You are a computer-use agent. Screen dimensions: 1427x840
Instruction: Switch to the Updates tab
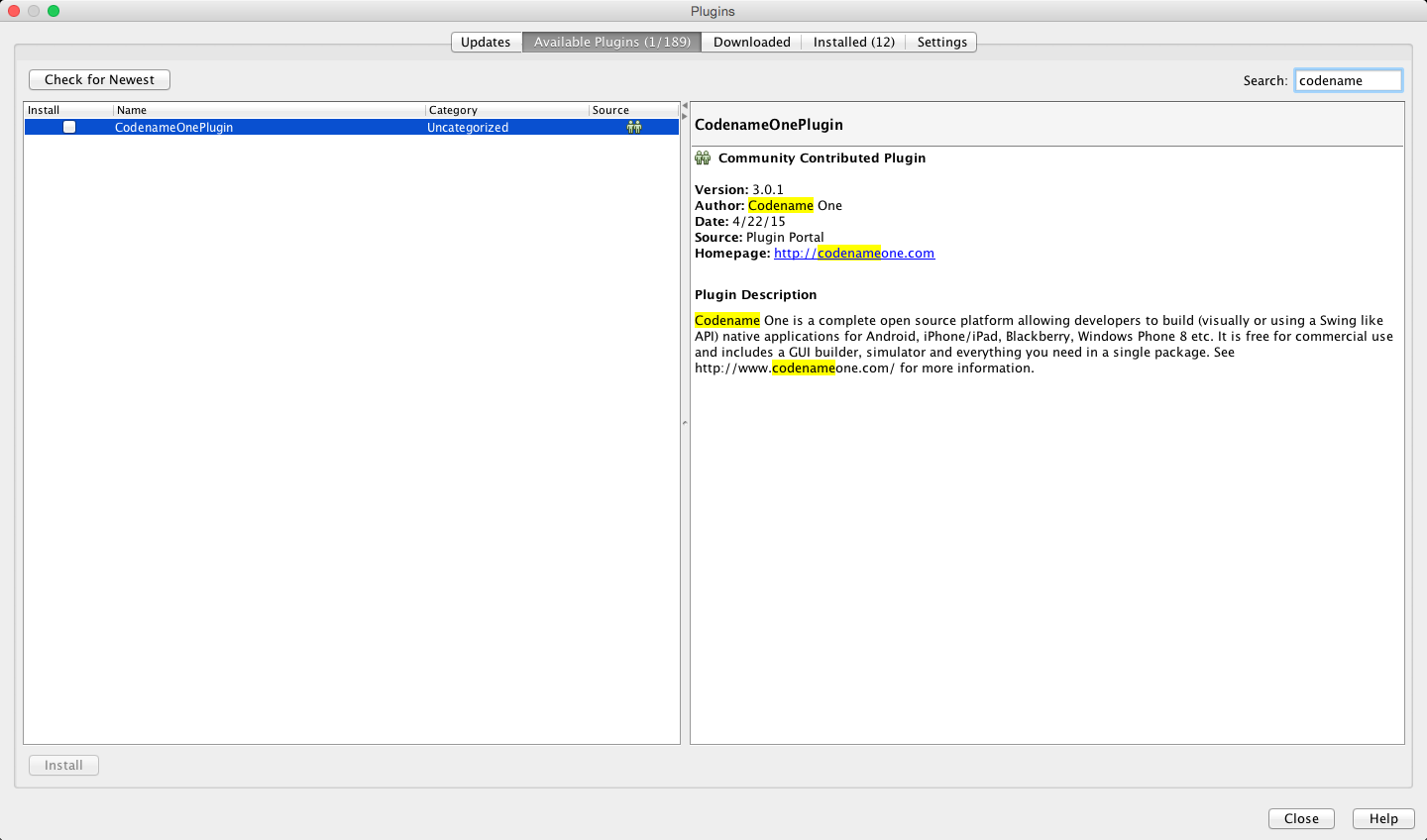coord(486,42)
